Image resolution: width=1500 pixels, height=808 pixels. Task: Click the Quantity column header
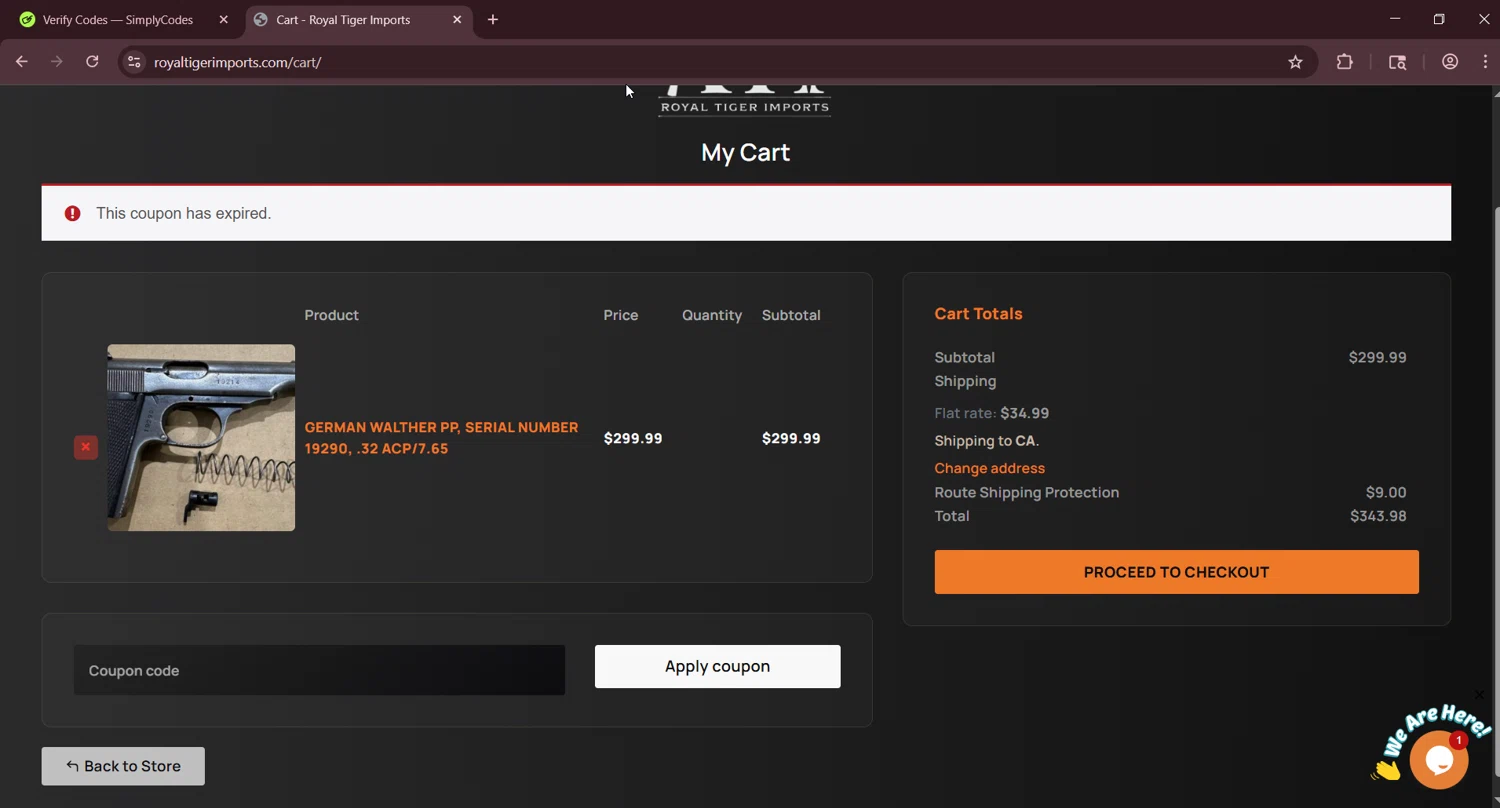click(712, 315)
